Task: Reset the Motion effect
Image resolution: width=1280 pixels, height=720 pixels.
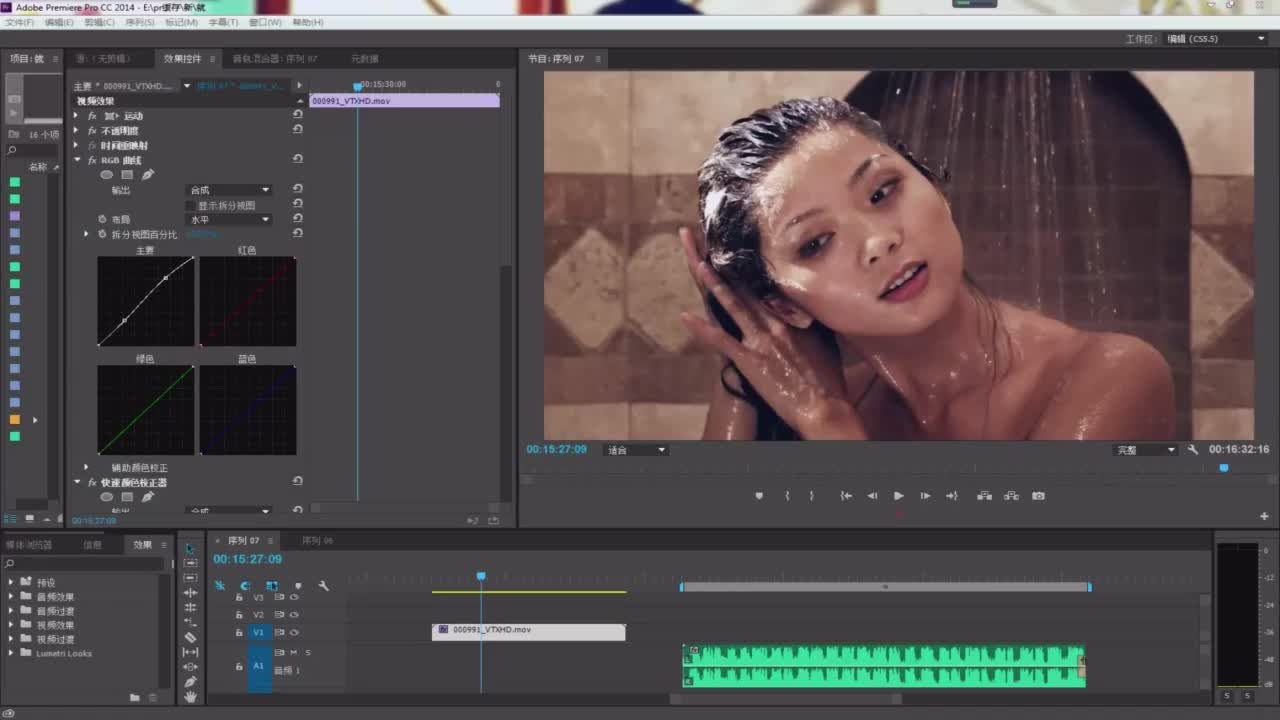Action: (x=297, y=115)
